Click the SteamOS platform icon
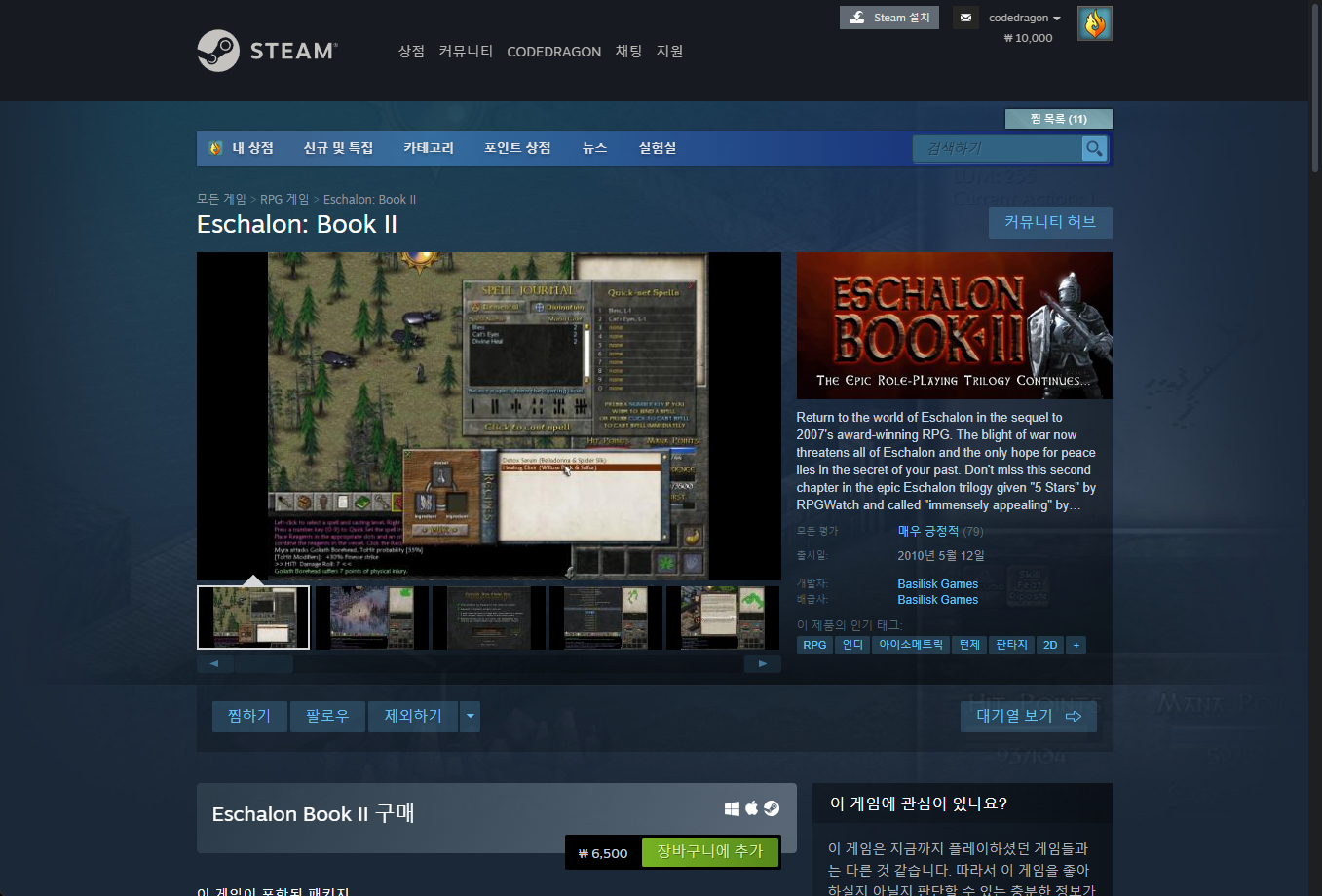 click(x=771, y=808)
